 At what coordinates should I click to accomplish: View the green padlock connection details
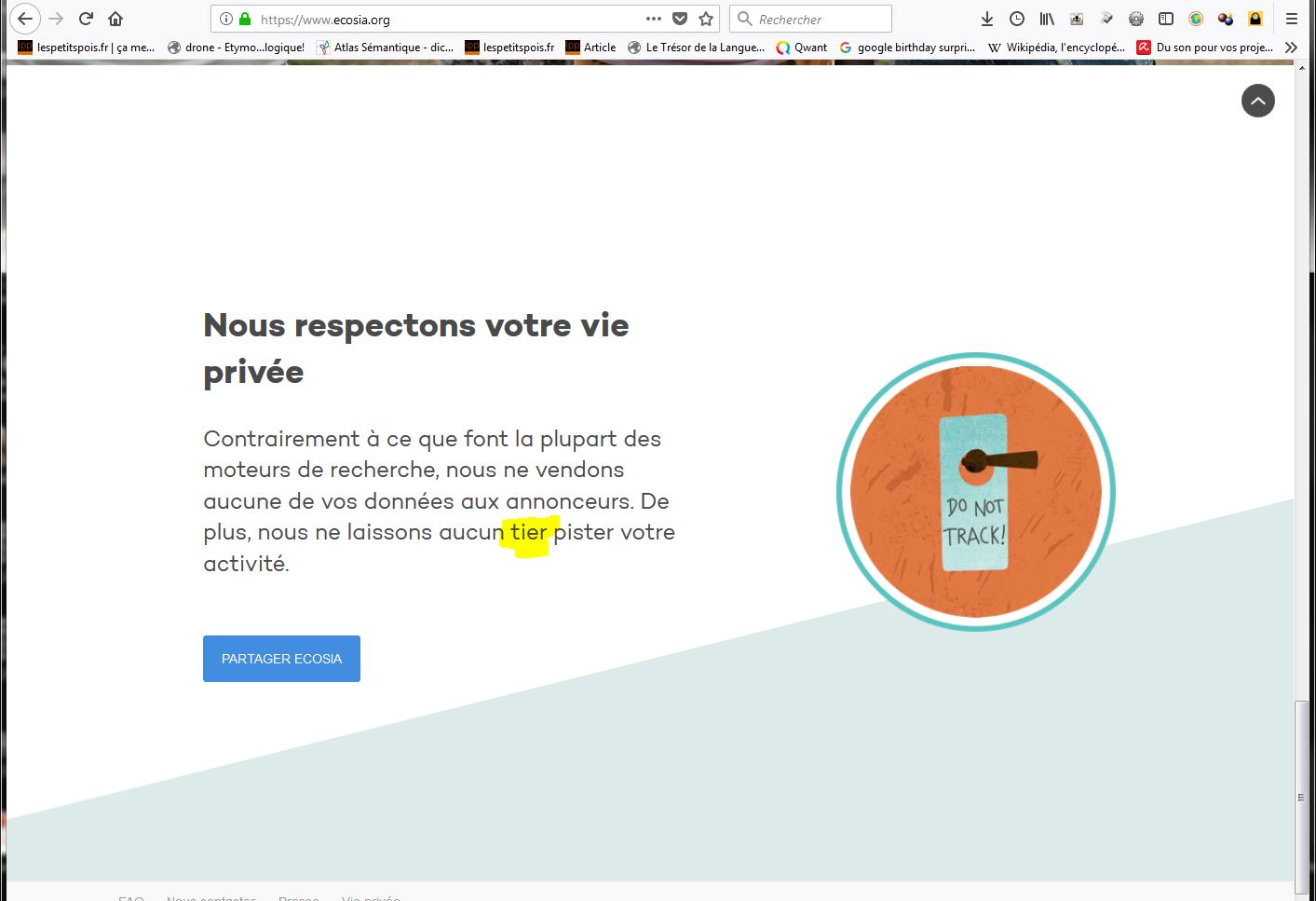245,19
